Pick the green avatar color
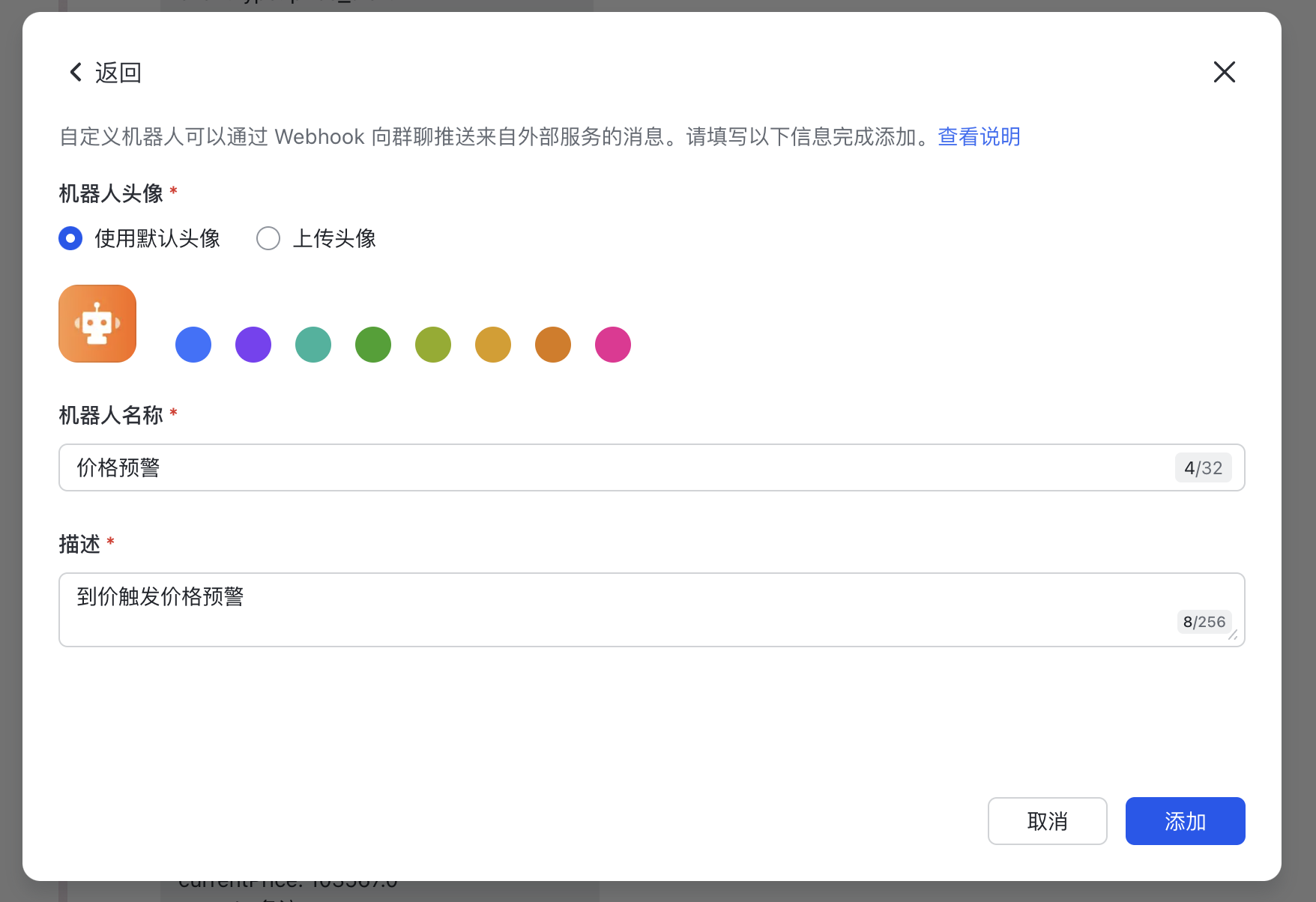 [372, 345]
